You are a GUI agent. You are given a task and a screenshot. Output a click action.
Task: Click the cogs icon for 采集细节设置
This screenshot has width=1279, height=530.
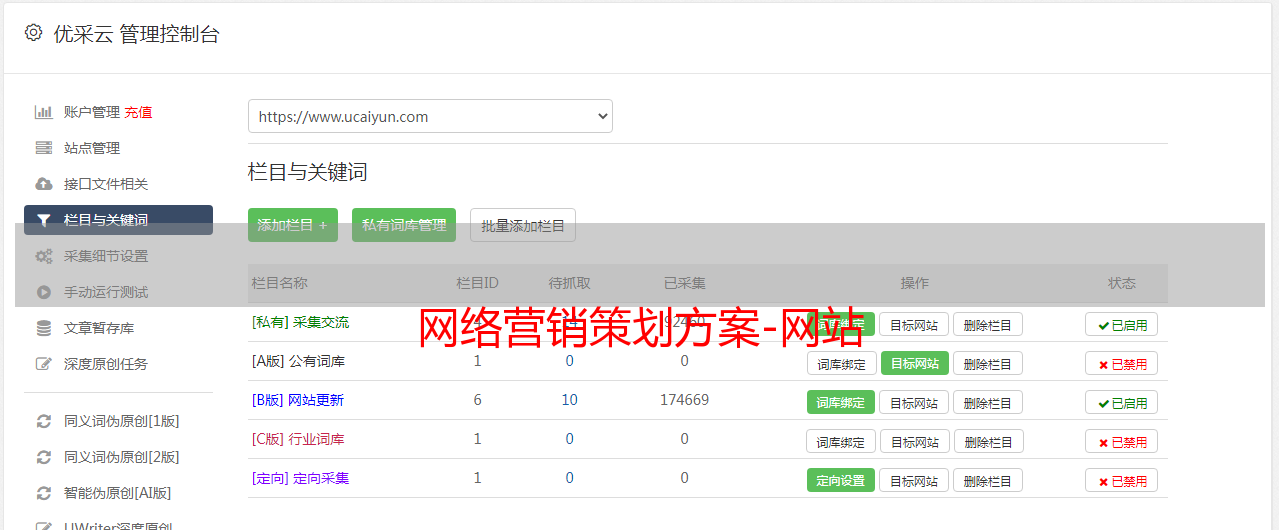pos(44,256)
